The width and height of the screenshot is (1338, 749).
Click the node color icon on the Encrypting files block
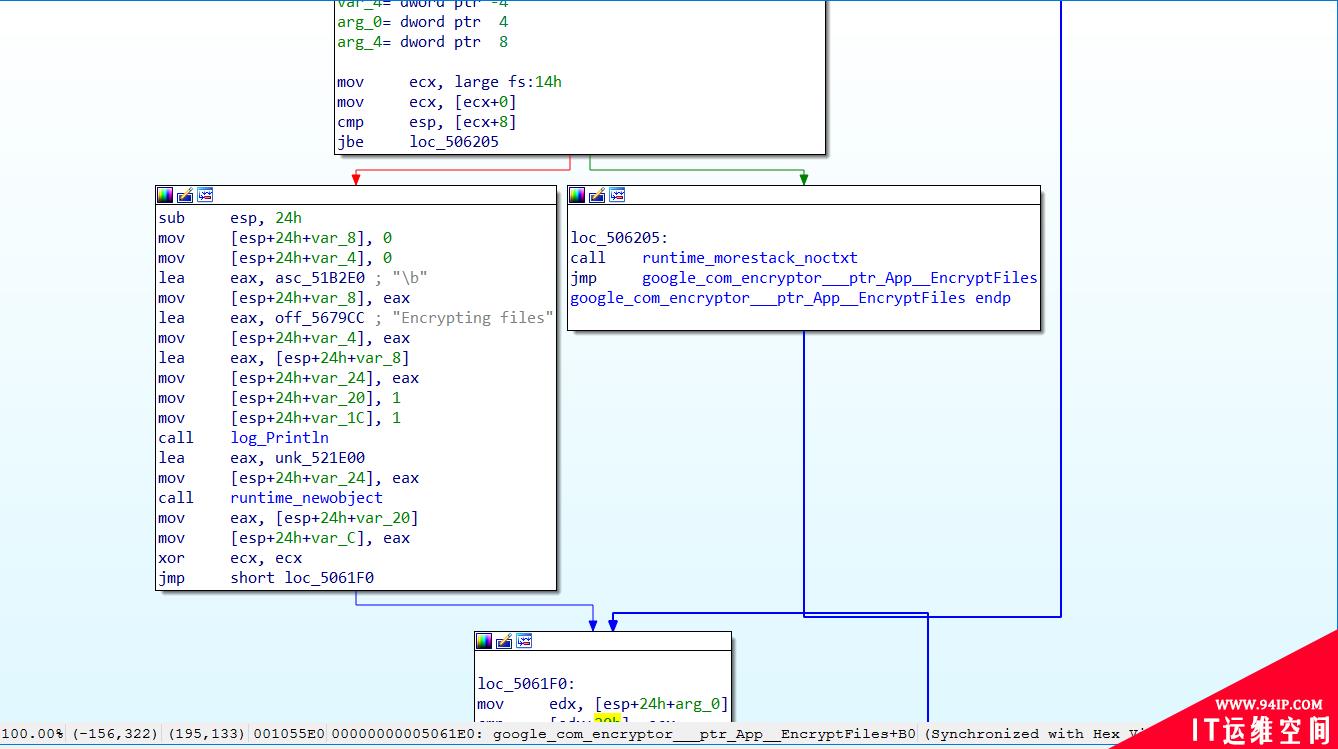coord(165,195)
